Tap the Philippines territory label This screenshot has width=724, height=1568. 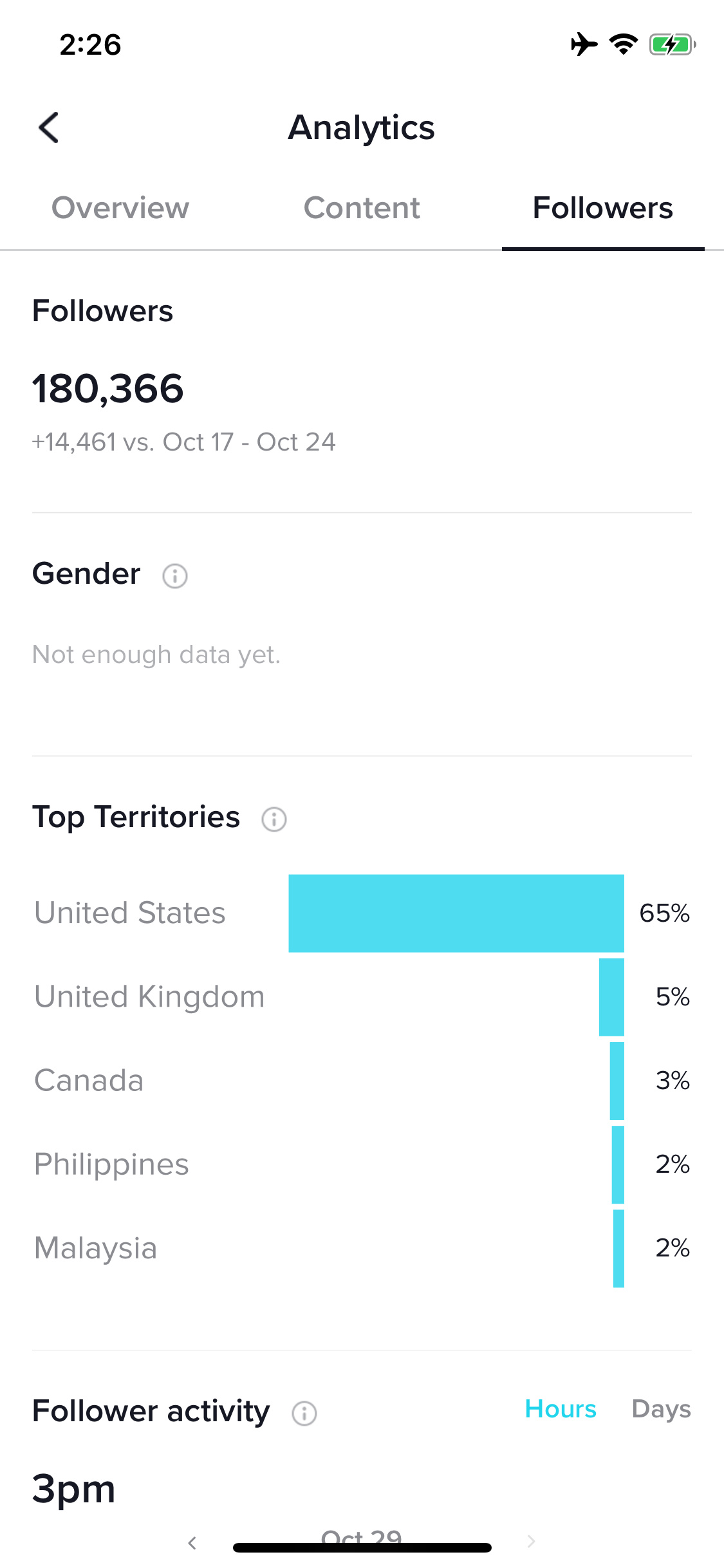point(111,1165)
